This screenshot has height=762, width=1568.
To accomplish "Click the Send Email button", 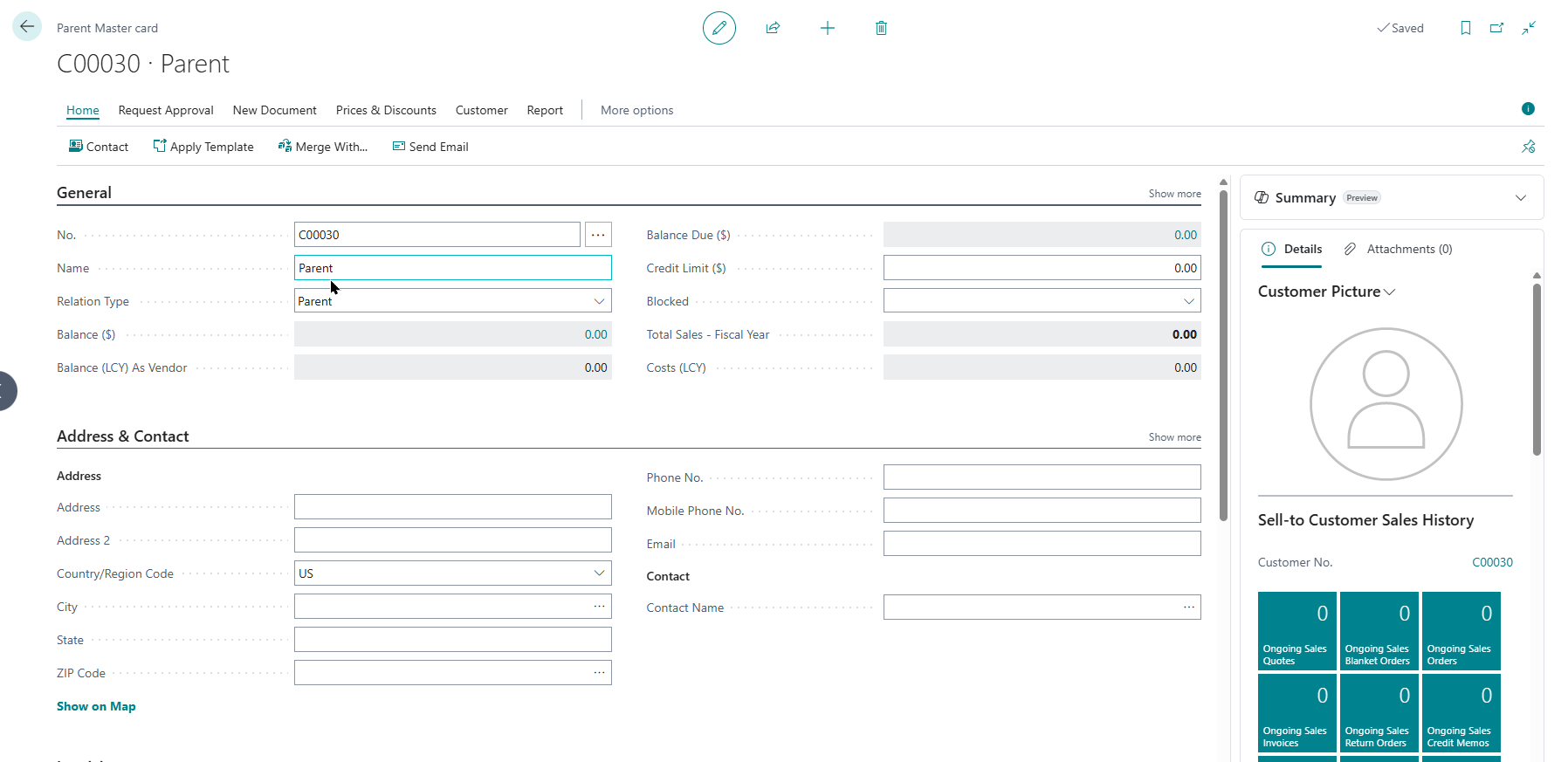I will pos(430,147).
